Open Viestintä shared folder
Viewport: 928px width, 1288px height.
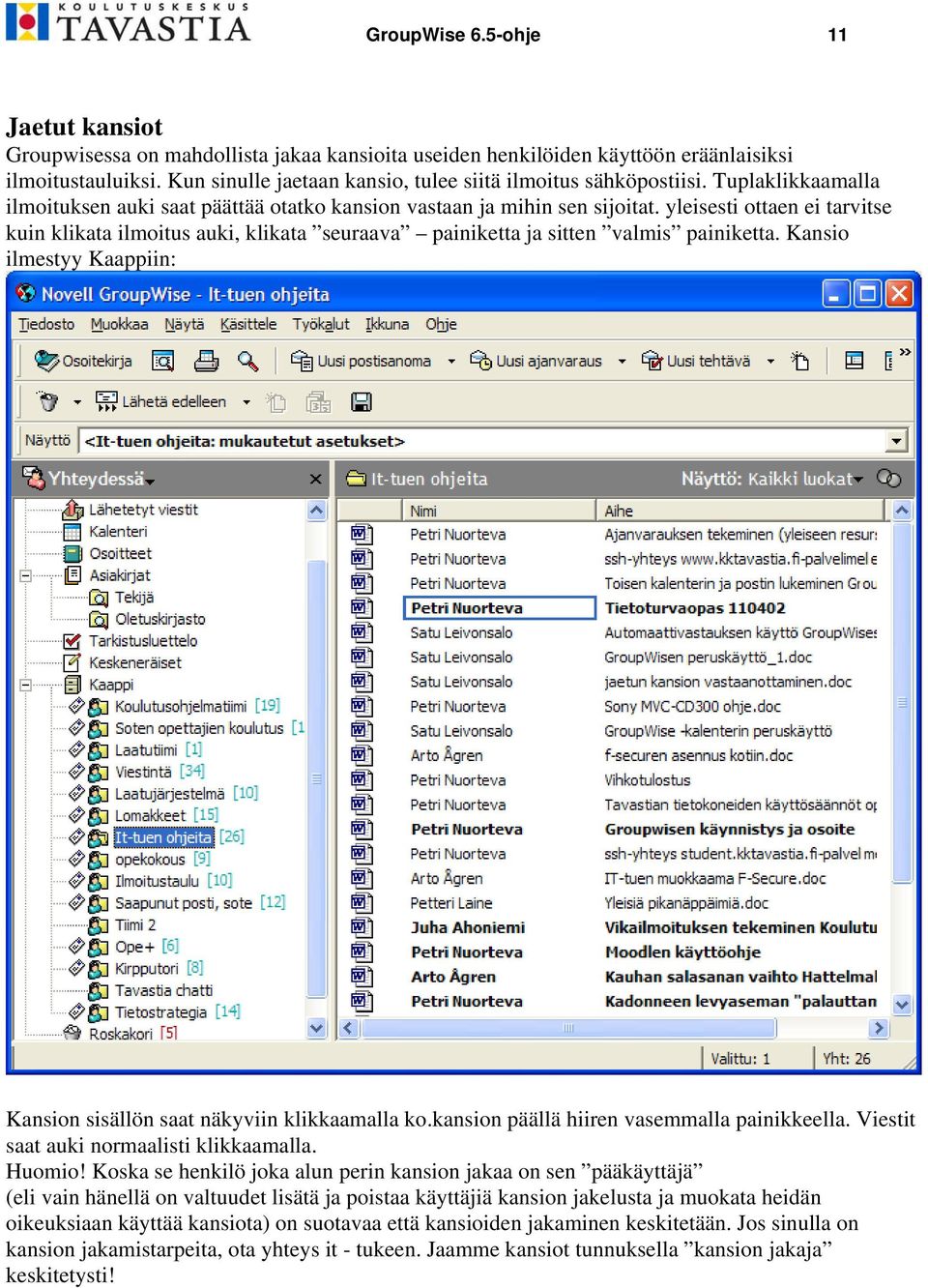pyautogui.click(x=143, y=772)
